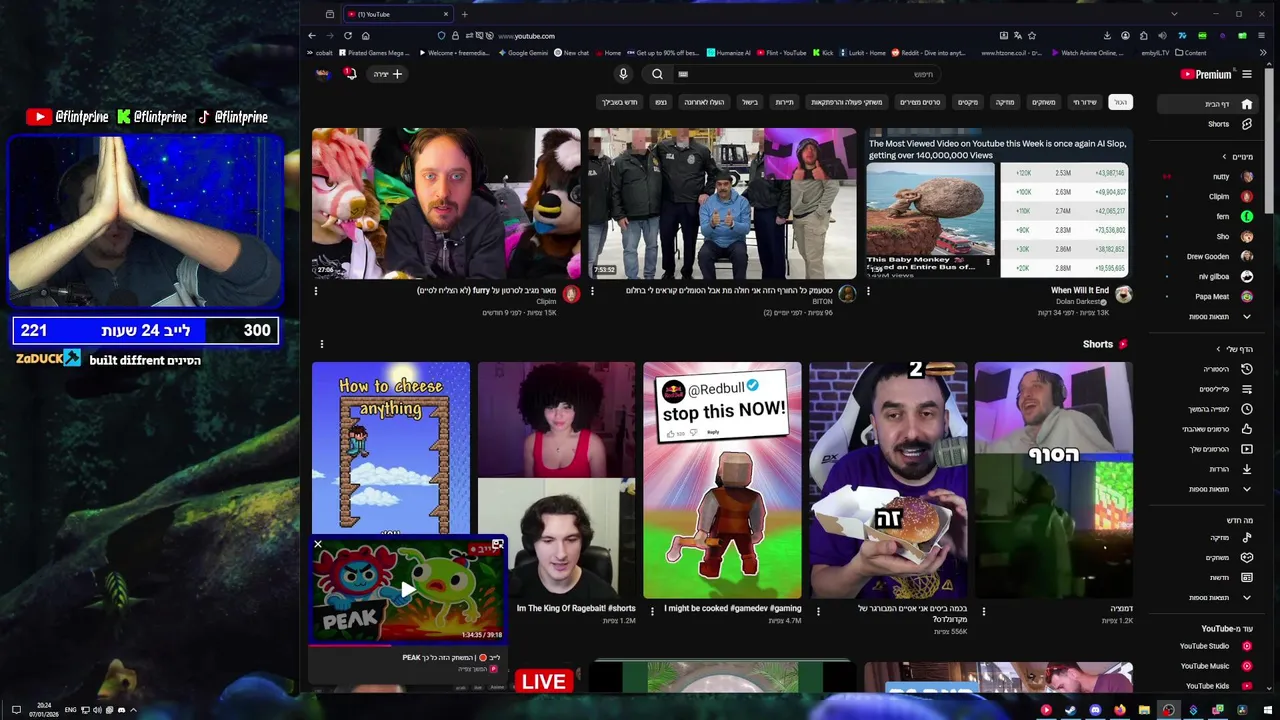Seek on the miniplayer progress bar

tap(407, 644)
